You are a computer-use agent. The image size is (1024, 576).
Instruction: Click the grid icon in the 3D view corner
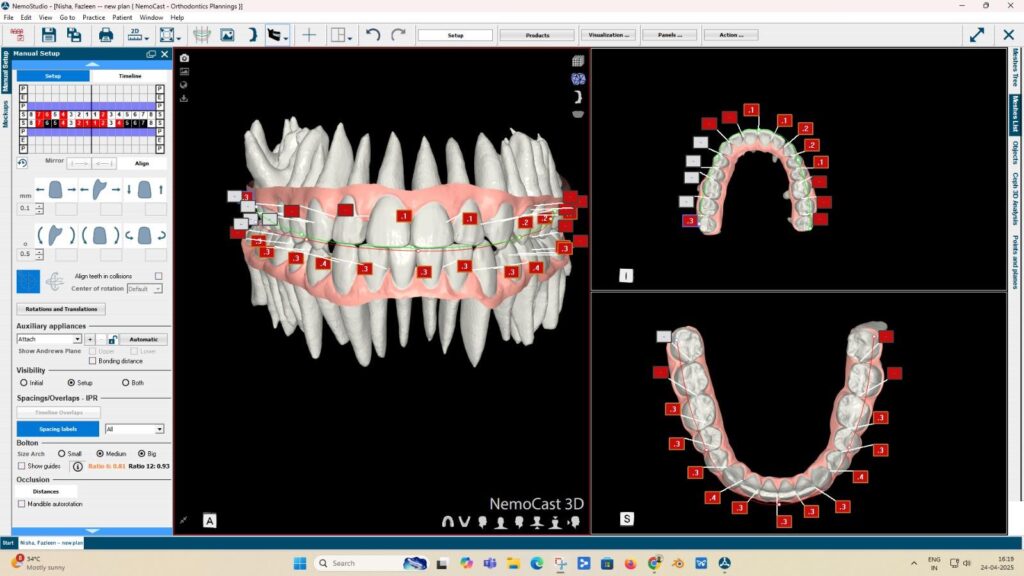(x=578, y=61)
